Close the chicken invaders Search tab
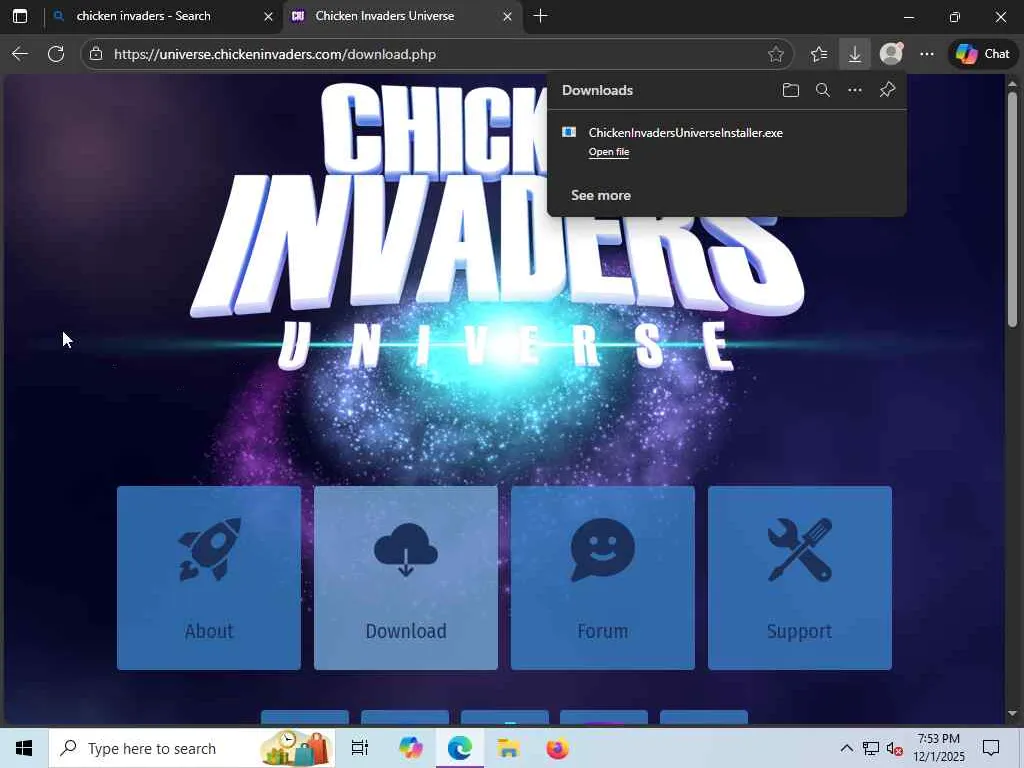This screenshot has height=768, width=1024. click(268, 16)
